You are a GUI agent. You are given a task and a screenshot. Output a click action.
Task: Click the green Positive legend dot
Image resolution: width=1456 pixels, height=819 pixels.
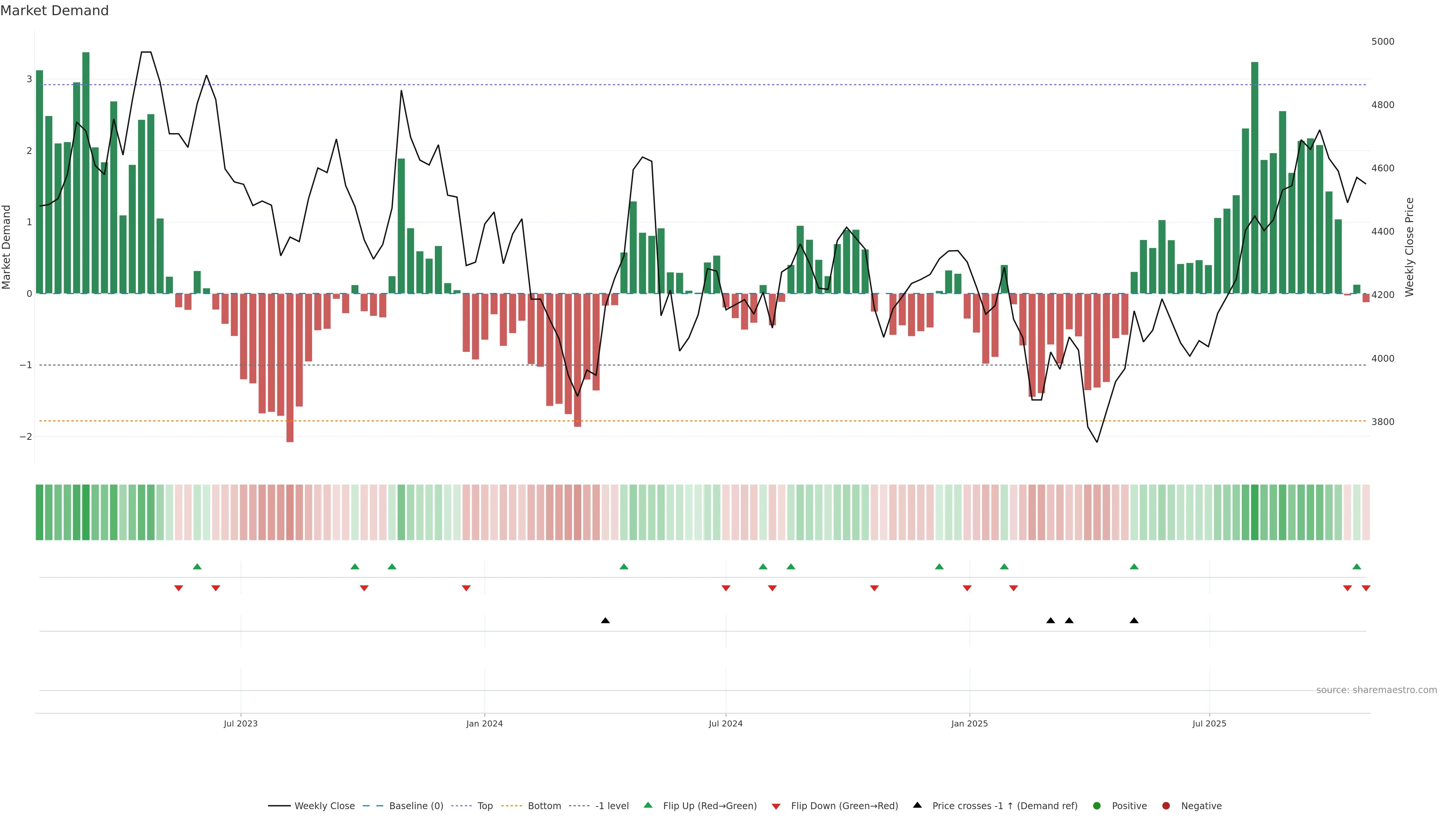pos(1097,805)
